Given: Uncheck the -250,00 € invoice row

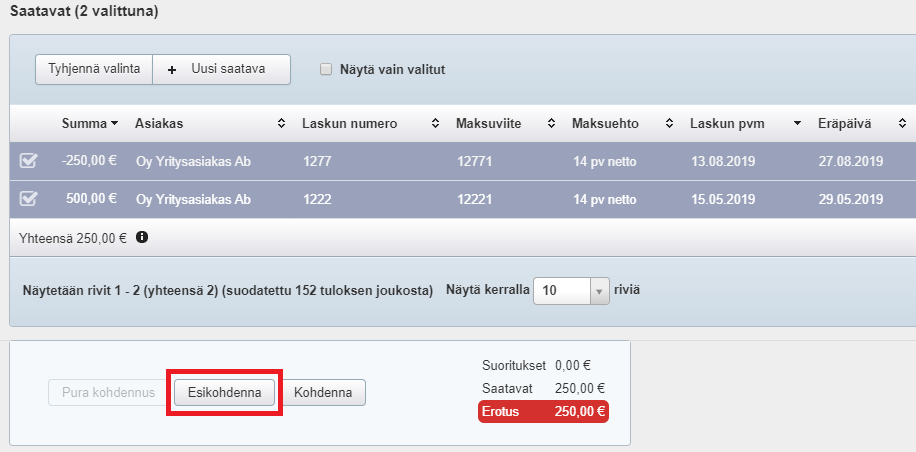Looking at the screenshot, I should [29, 161].
